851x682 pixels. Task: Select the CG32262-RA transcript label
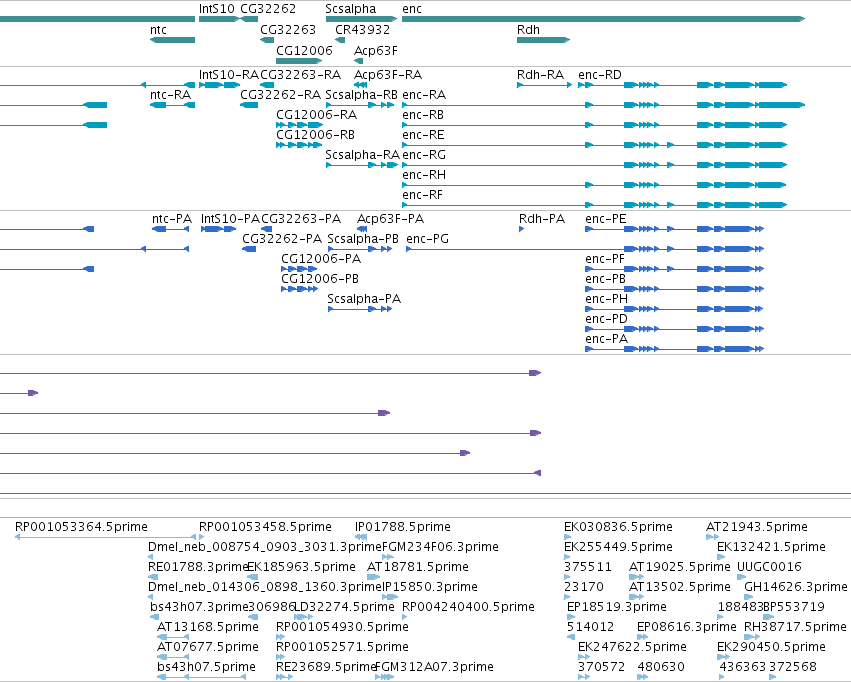click(x=281, y=95)
